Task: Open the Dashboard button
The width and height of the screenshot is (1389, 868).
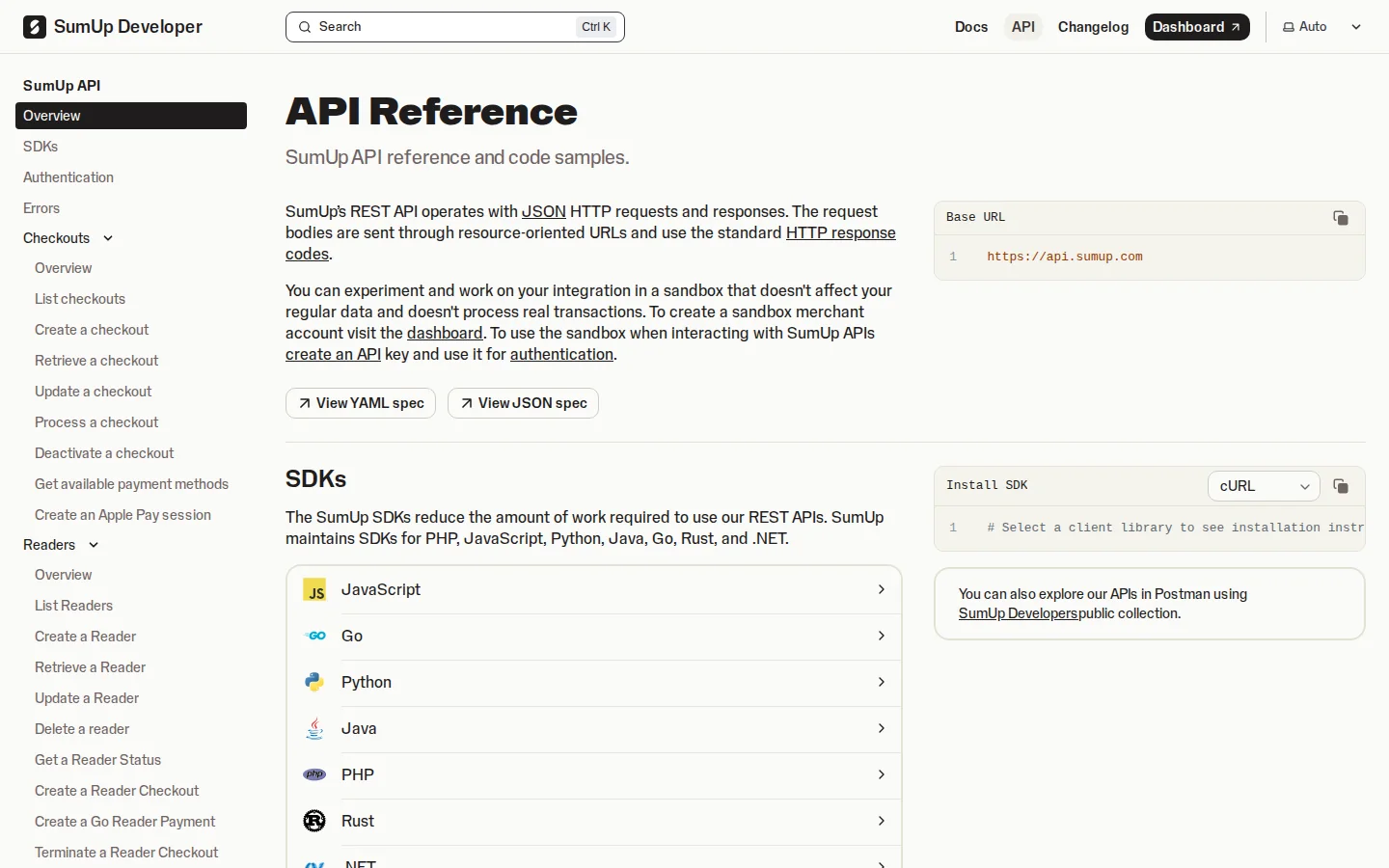Action: [1197, 27]
